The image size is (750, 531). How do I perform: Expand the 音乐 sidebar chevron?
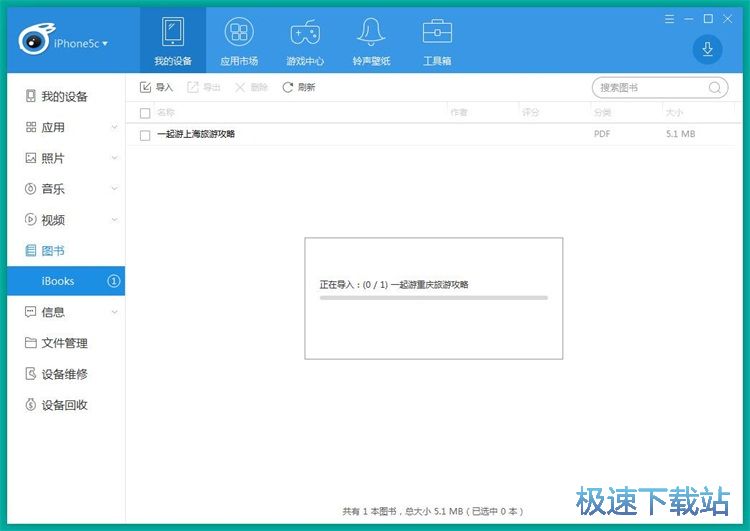(x=114, y=188)
